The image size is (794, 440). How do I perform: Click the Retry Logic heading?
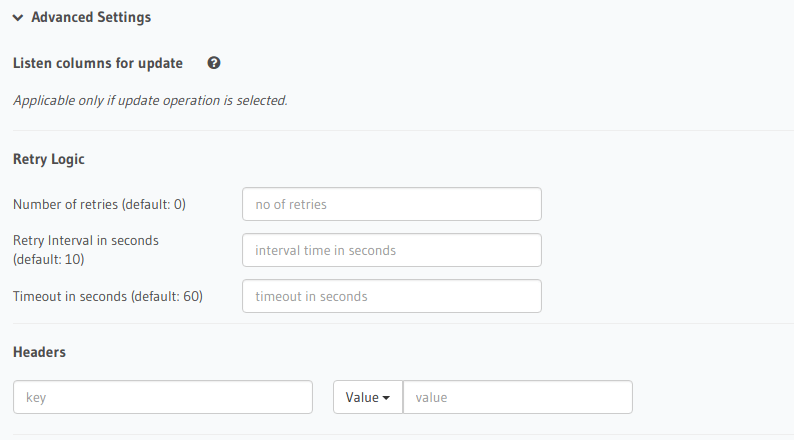coord(49,158)
